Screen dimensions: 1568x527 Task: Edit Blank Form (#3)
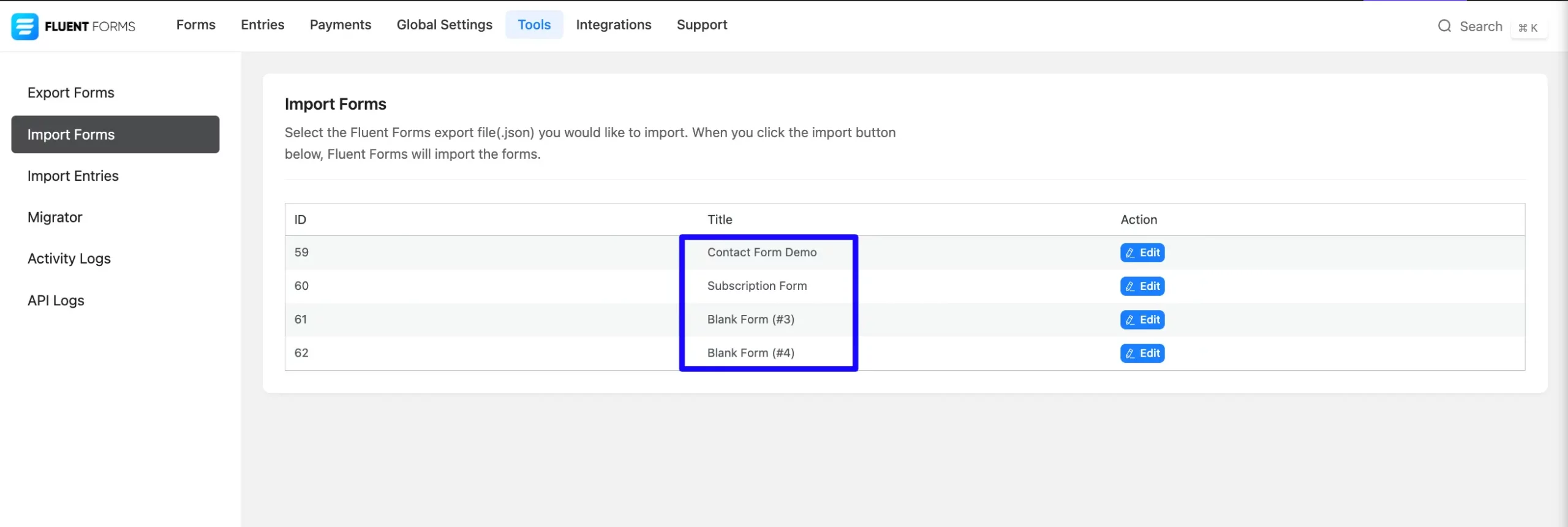1142,320
